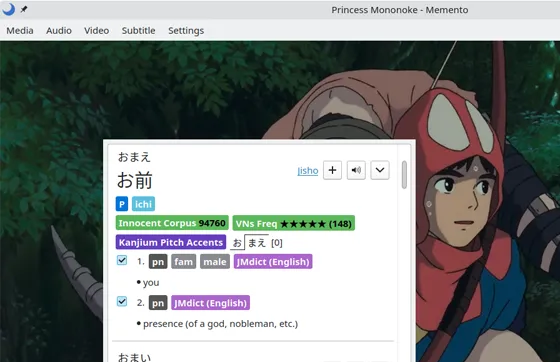Click the blue P tag
The width and height of the screenshot is (560, 362).
[x=122, y=204]
